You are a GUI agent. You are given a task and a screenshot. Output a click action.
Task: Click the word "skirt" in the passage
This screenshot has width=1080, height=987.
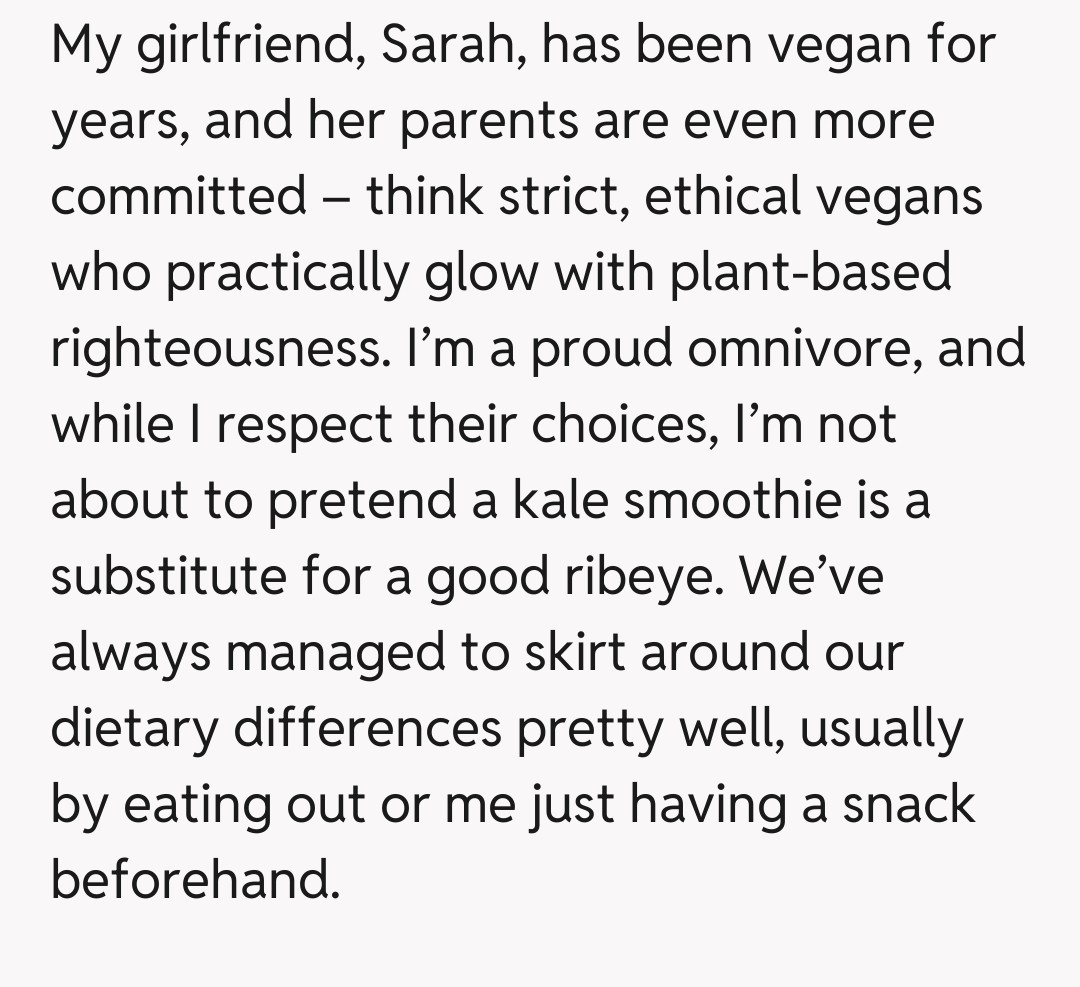click(574, 653)
